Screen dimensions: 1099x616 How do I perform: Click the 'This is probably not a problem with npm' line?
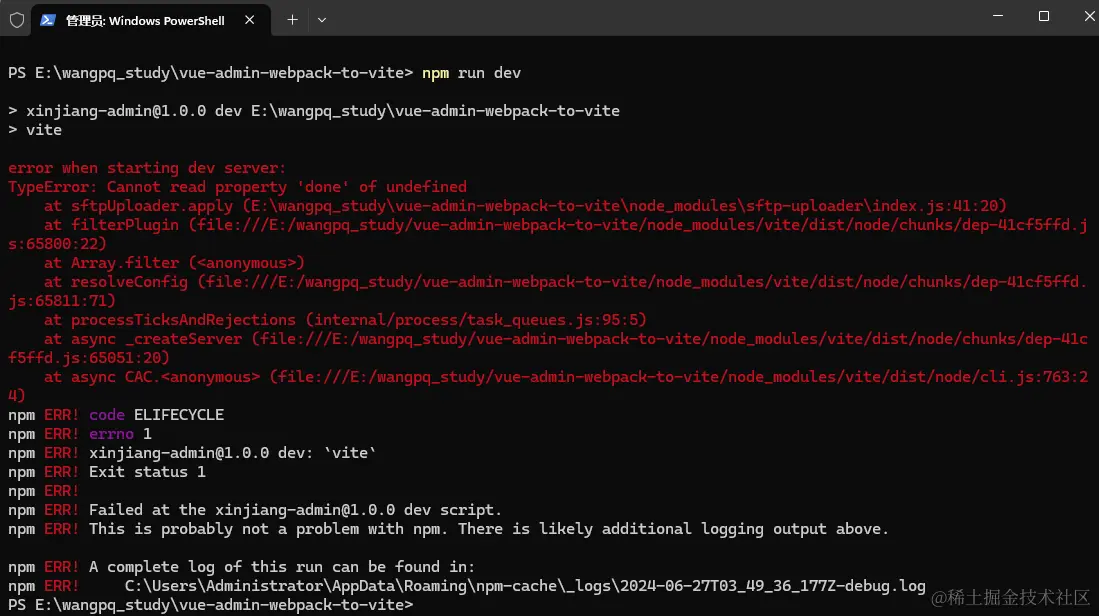[x=449, y=529]
